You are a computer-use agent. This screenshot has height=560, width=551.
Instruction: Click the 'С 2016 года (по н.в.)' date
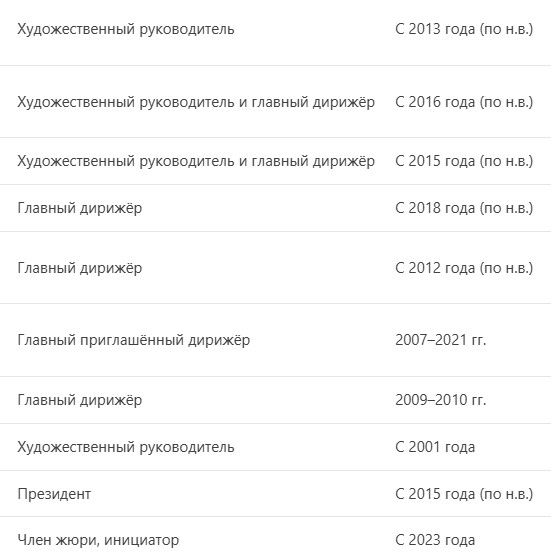464,102
